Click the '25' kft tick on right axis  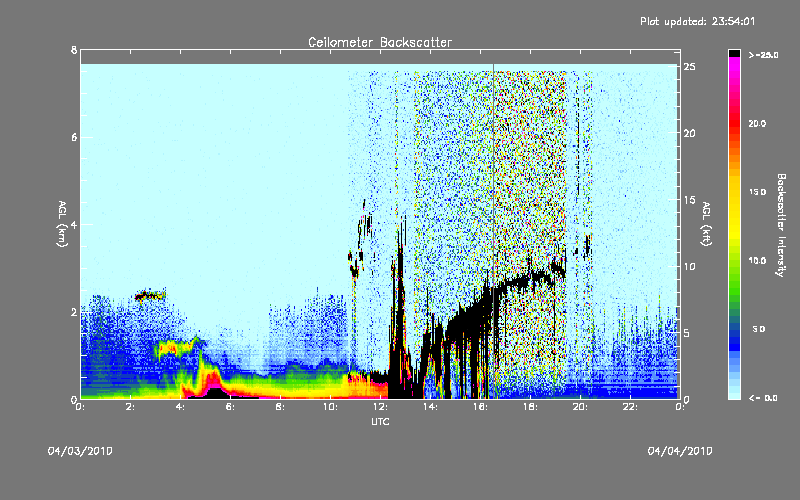pos(689,67)
